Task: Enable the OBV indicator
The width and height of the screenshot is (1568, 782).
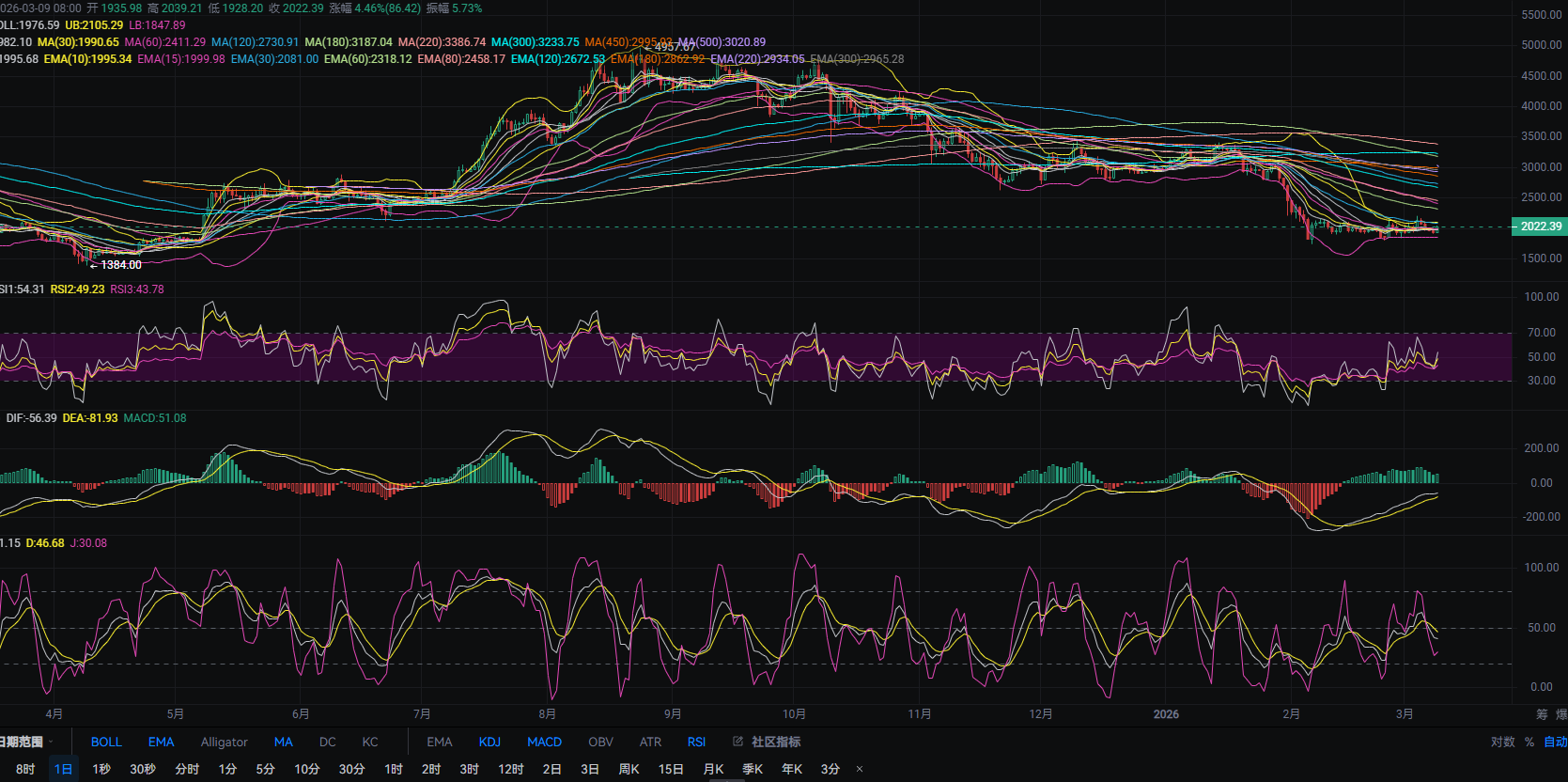Action: (x=600, y=742)
